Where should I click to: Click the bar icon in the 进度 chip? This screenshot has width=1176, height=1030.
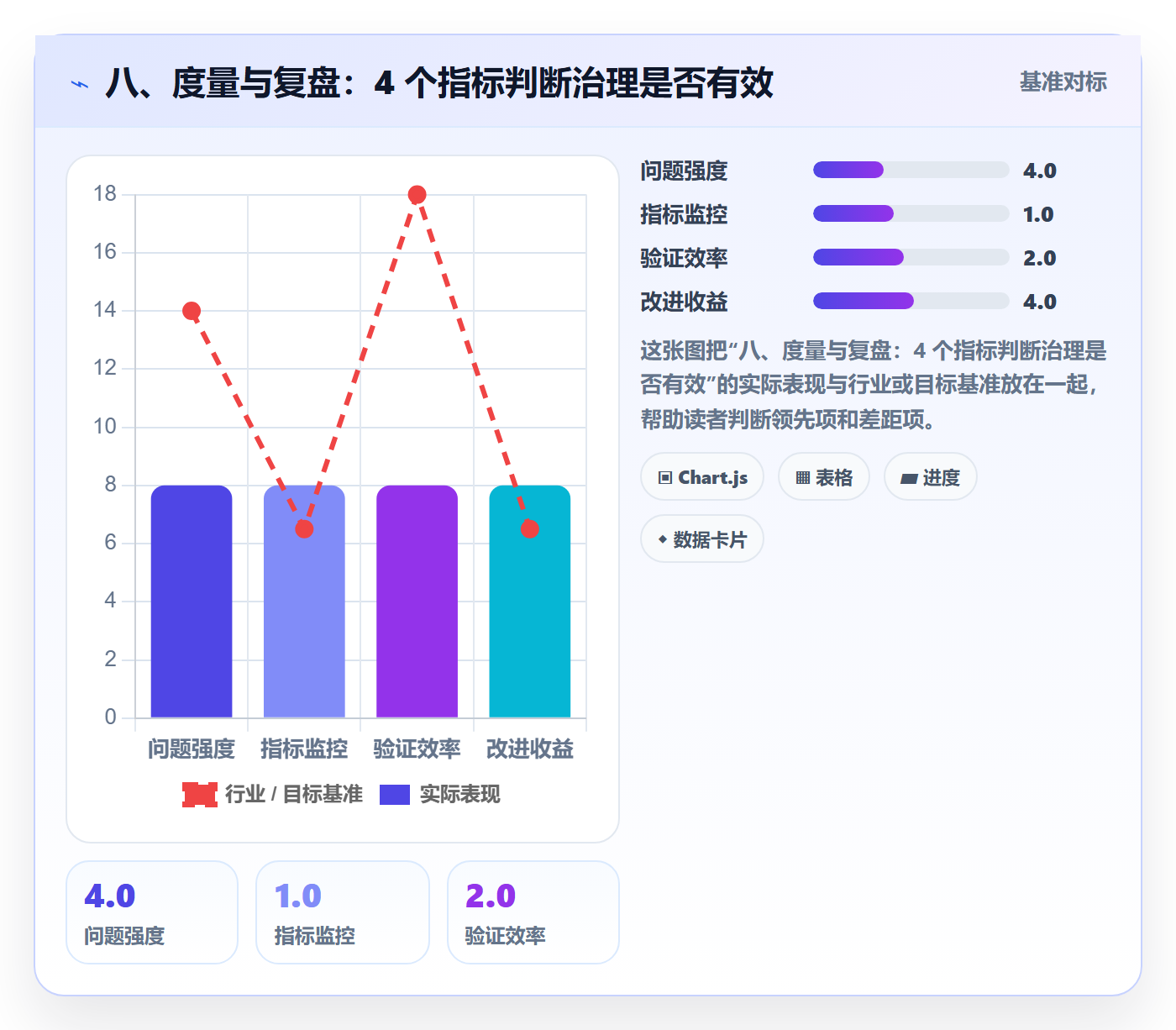click(909, 479)
